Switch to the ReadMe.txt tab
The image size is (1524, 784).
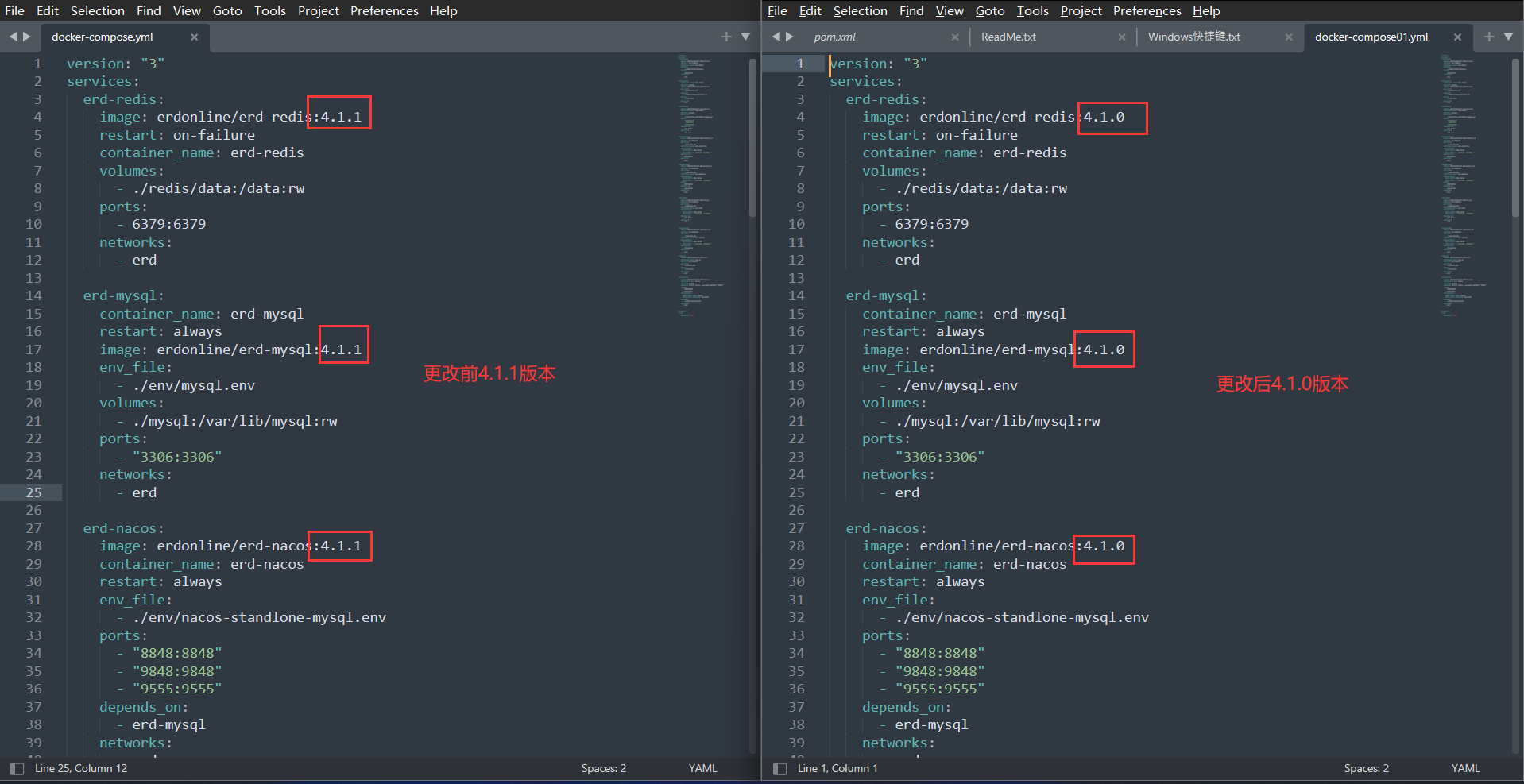(1008, 36)
